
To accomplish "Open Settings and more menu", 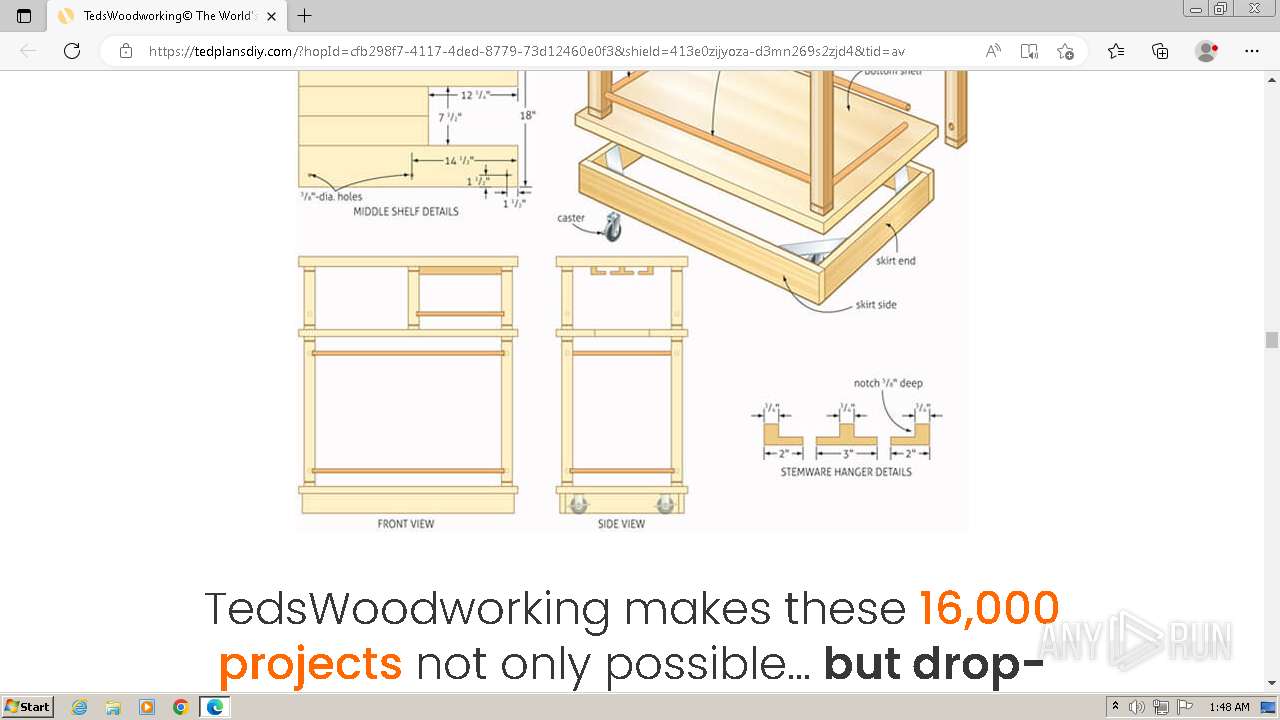I will pyautogui.click(x=1252, y=51).
